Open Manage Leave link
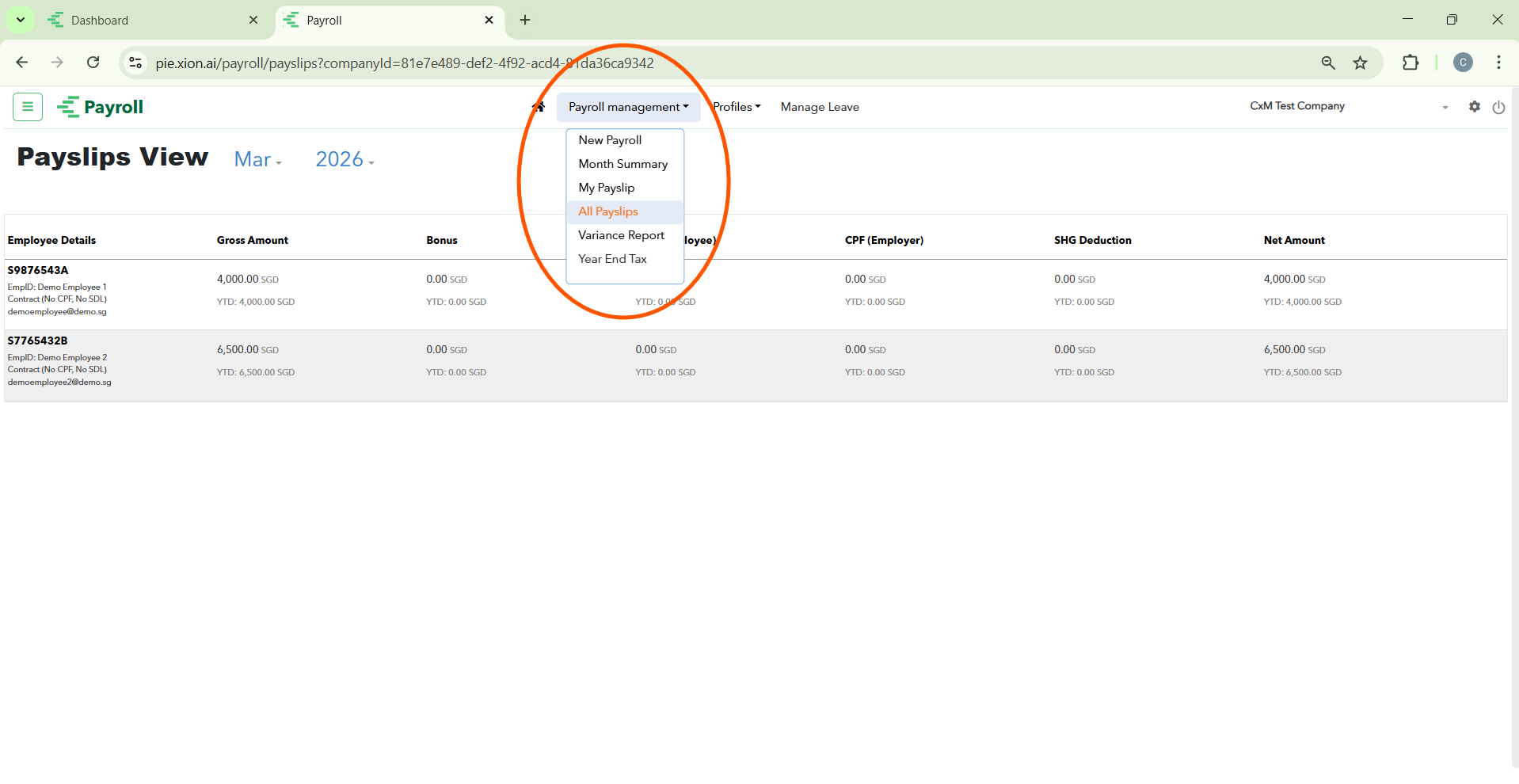Image resolution: width=1519 pixels, height=784 pixels. click(820, 107)
